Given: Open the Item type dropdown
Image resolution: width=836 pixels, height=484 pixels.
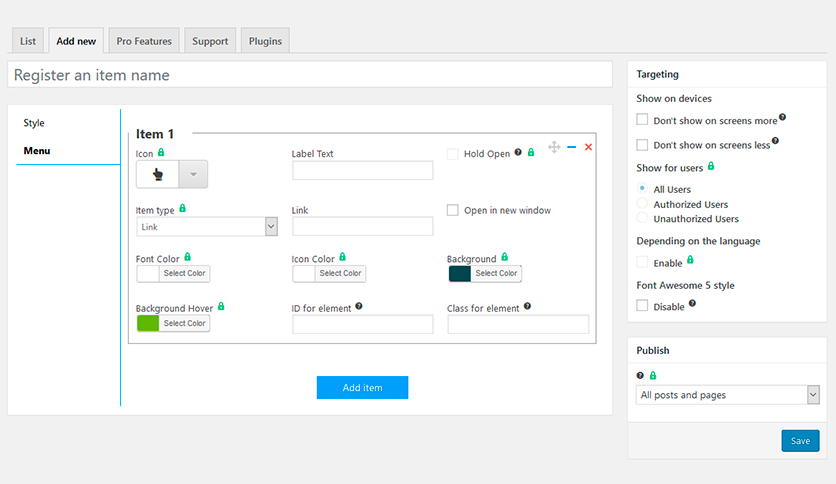Looking at the screenshot, I should pos(206,227).
